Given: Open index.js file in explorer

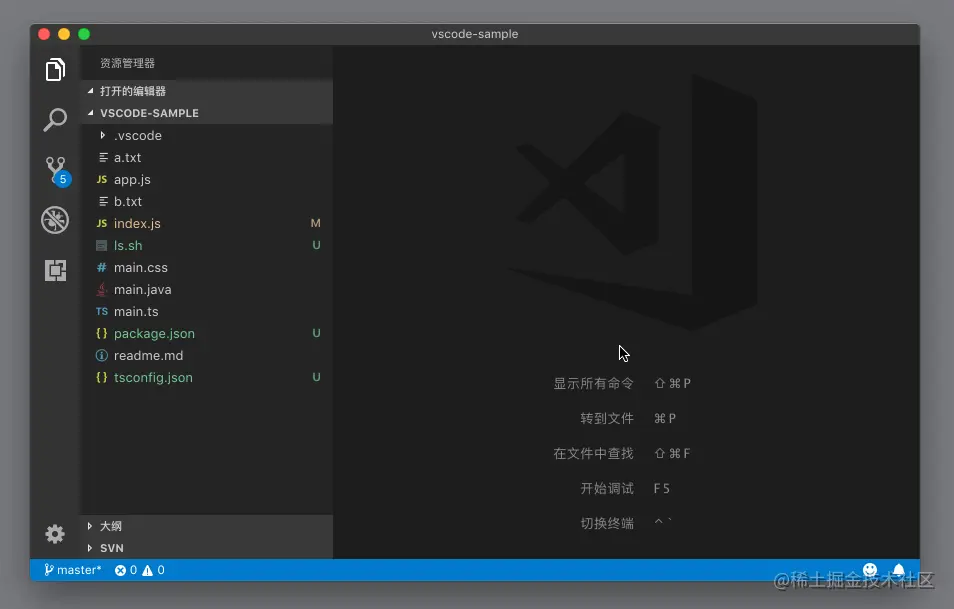Looking at the screenshot, I should pyautogui.click(x=137, y=224).
